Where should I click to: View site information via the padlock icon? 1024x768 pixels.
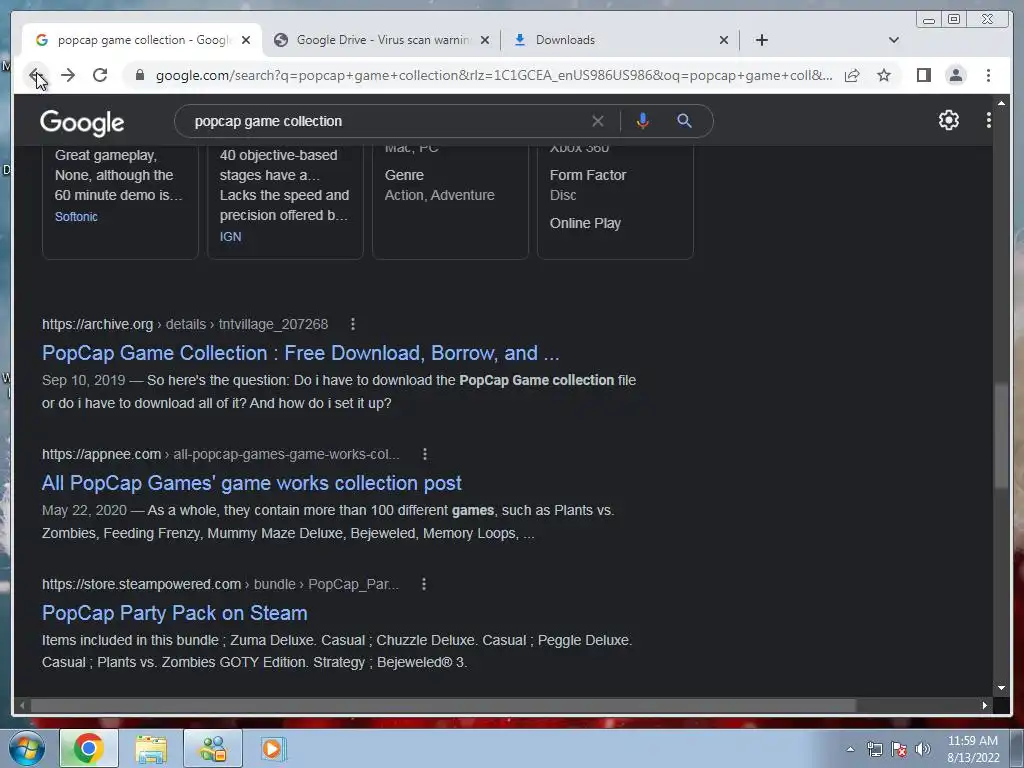coord(139,75)
